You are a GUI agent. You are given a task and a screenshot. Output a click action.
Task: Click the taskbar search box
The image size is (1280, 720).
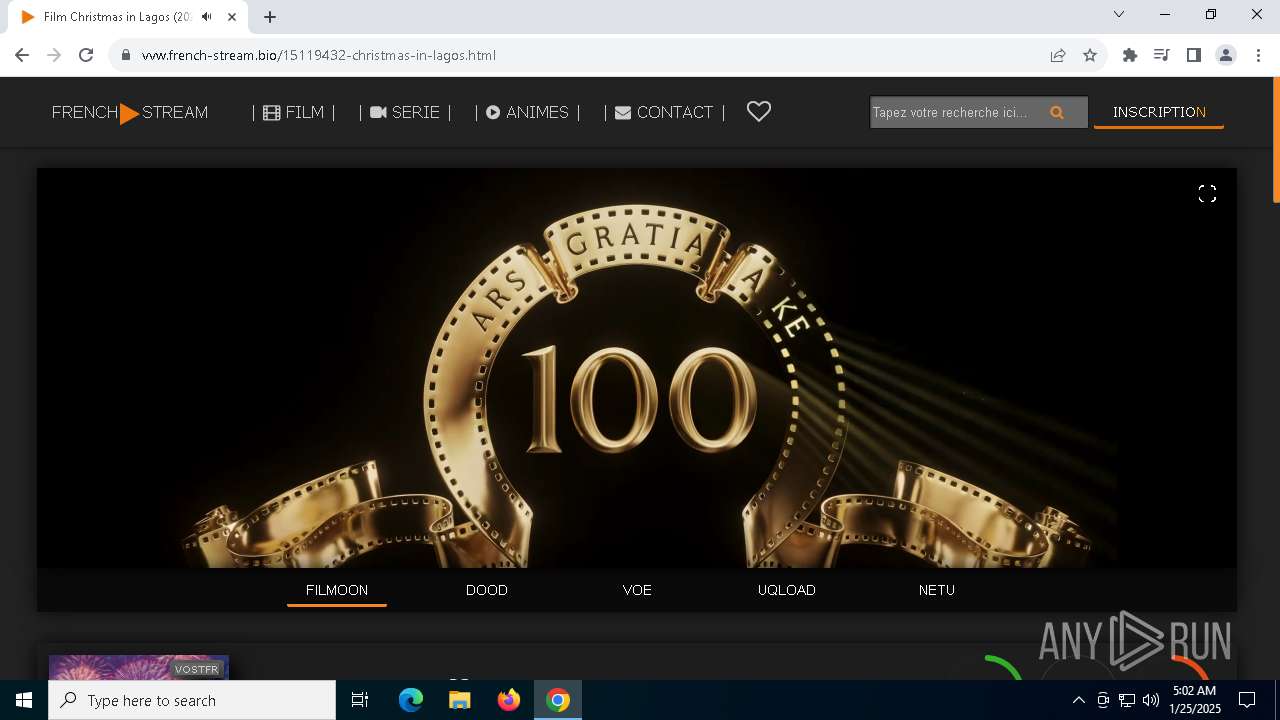point(192,700)
